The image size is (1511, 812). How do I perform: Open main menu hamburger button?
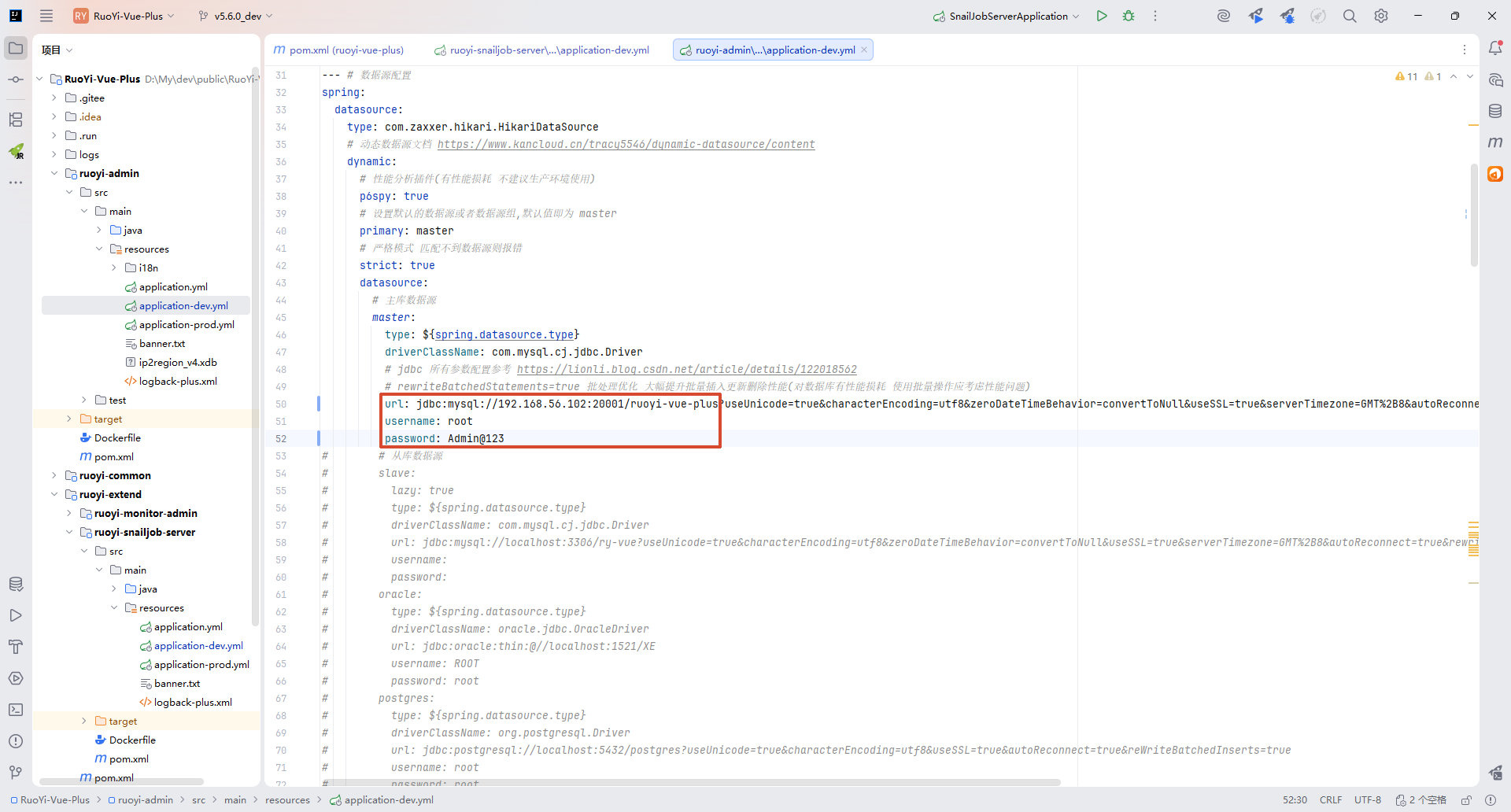pyautogui.click(x=46, y=16)
